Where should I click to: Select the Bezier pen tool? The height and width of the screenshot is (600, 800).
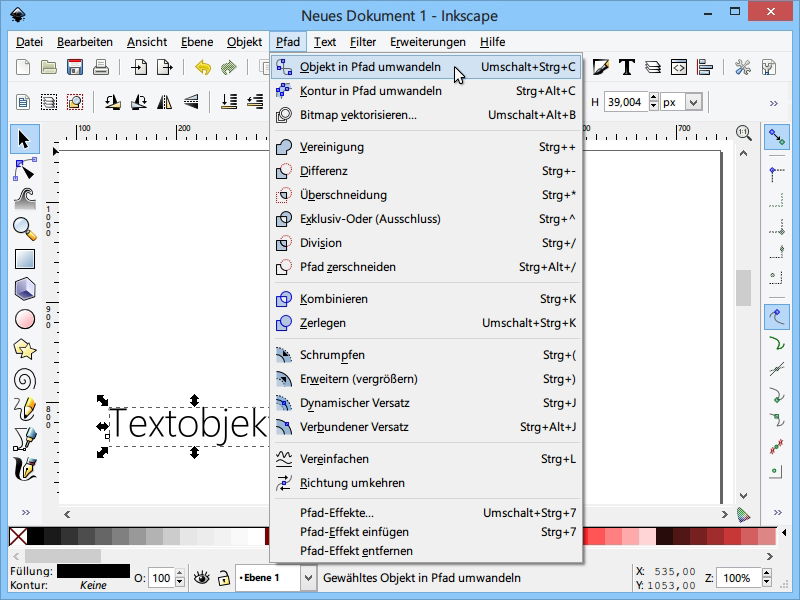point(24,439)
